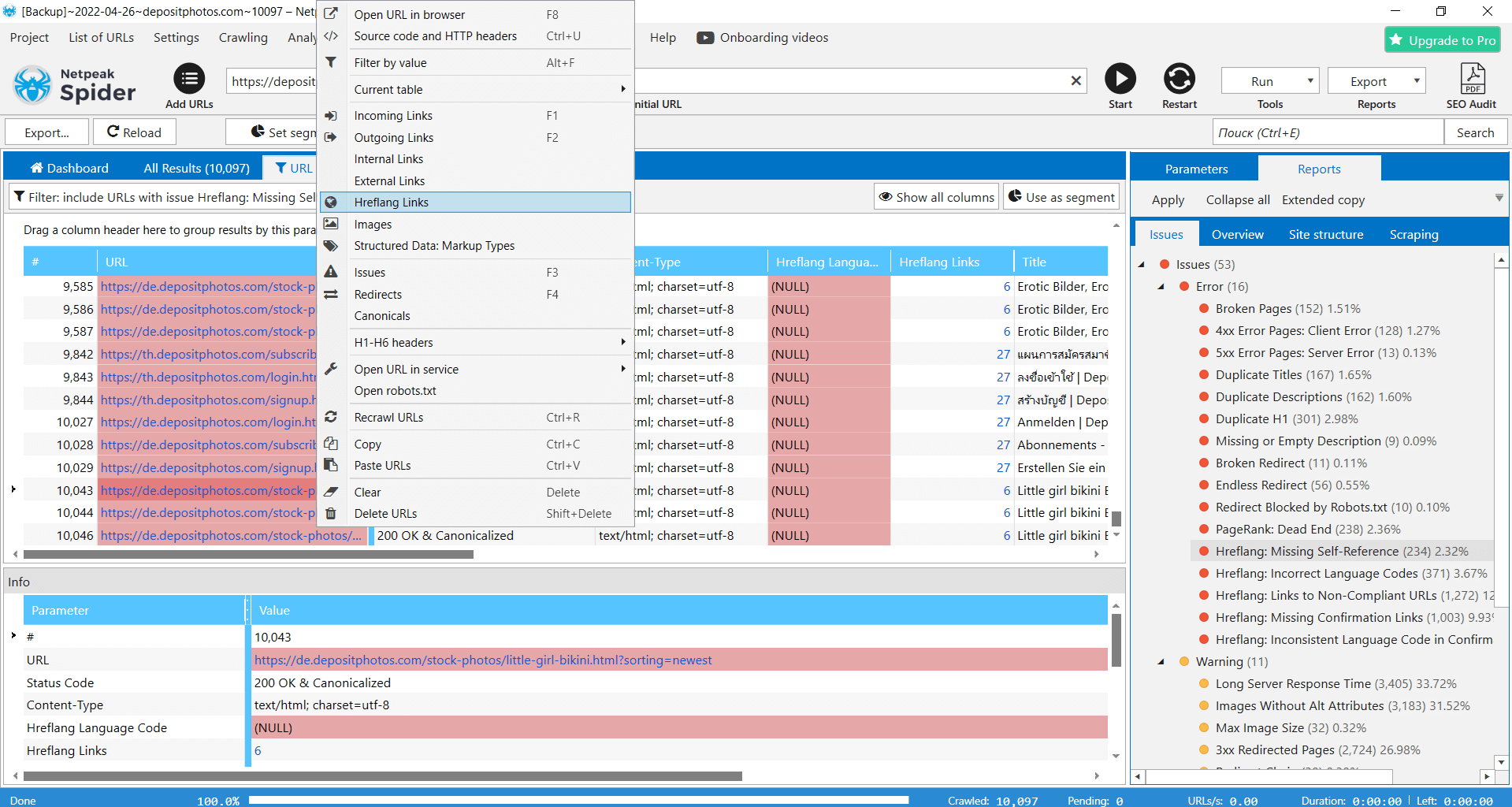This screenshot has width=1512, height=807.
Task: Open the Crawling menu
Action: tap(243, 38)
